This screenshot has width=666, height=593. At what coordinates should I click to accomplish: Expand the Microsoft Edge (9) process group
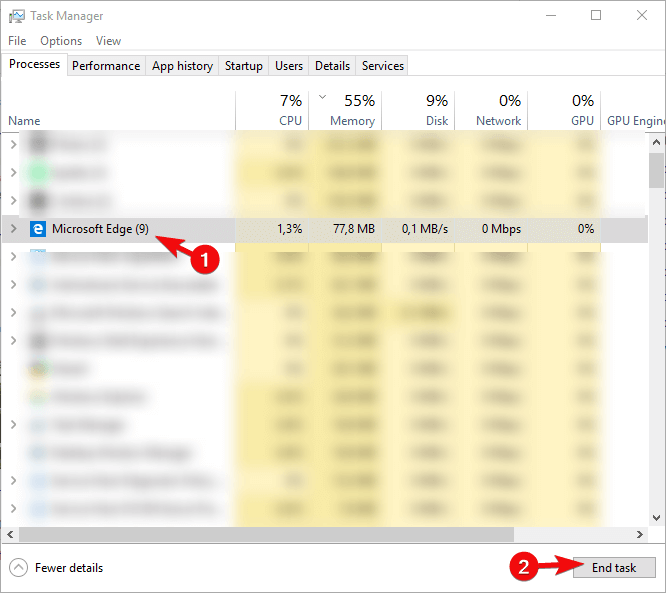[x=13, y=229]
